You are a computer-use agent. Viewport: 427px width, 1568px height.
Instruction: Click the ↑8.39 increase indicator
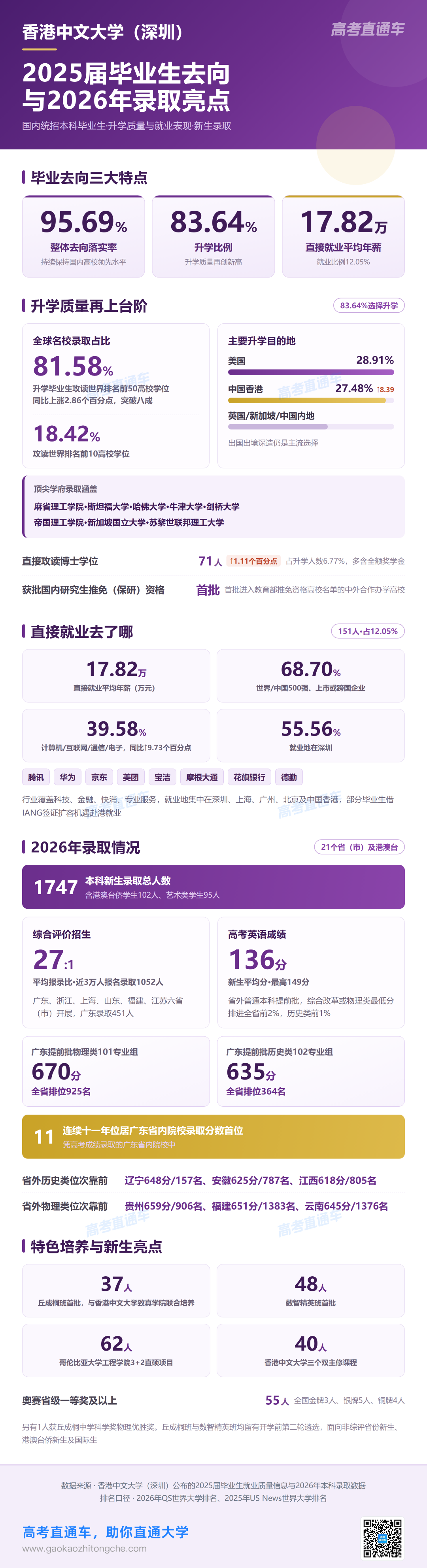(x=385, y=390)
